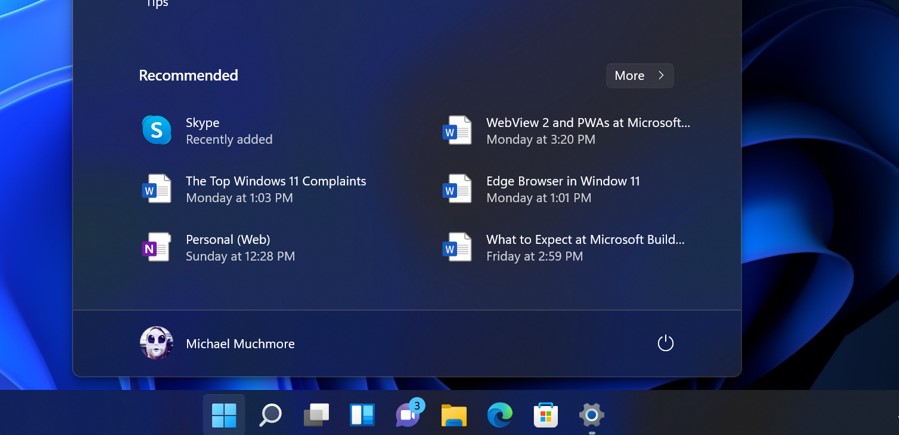
Task: Open Microsoft Store from the taskbar
Action: coord(546,414)
